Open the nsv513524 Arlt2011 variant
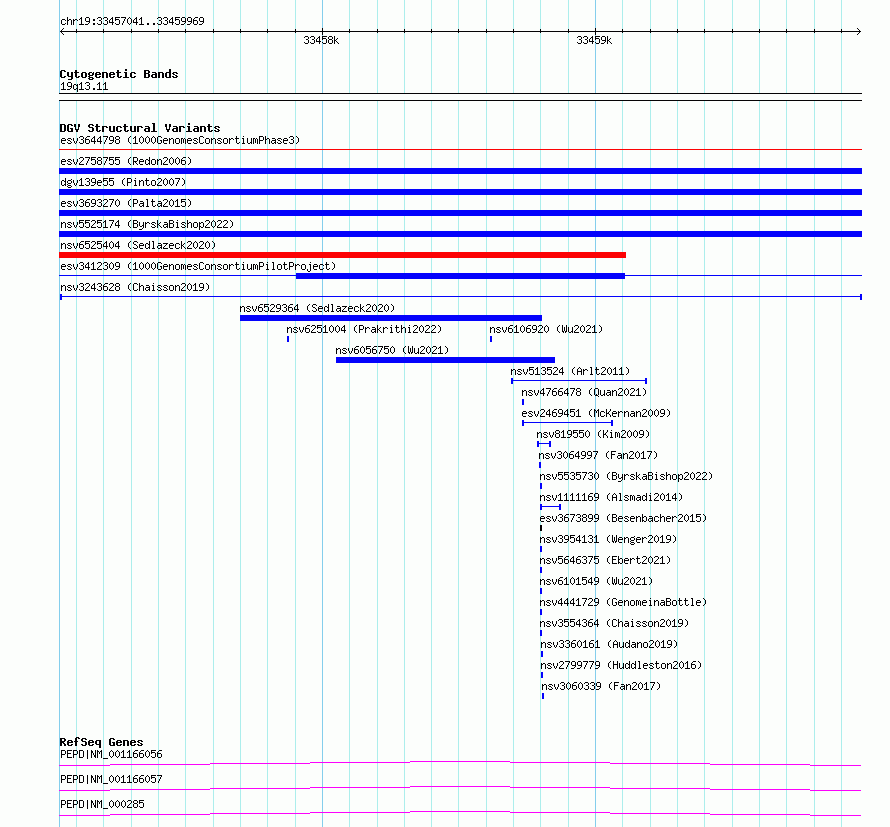The image size is (890, 827). pos(570,371)
